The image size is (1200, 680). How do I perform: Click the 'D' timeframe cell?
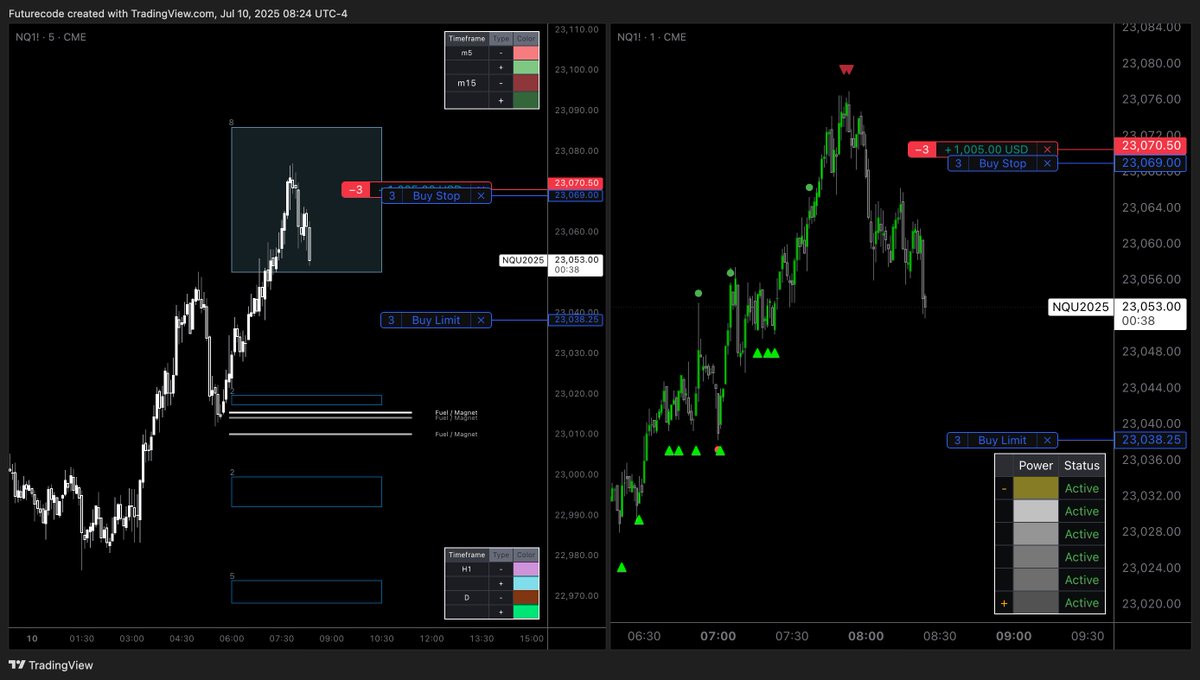click(467, 596)
